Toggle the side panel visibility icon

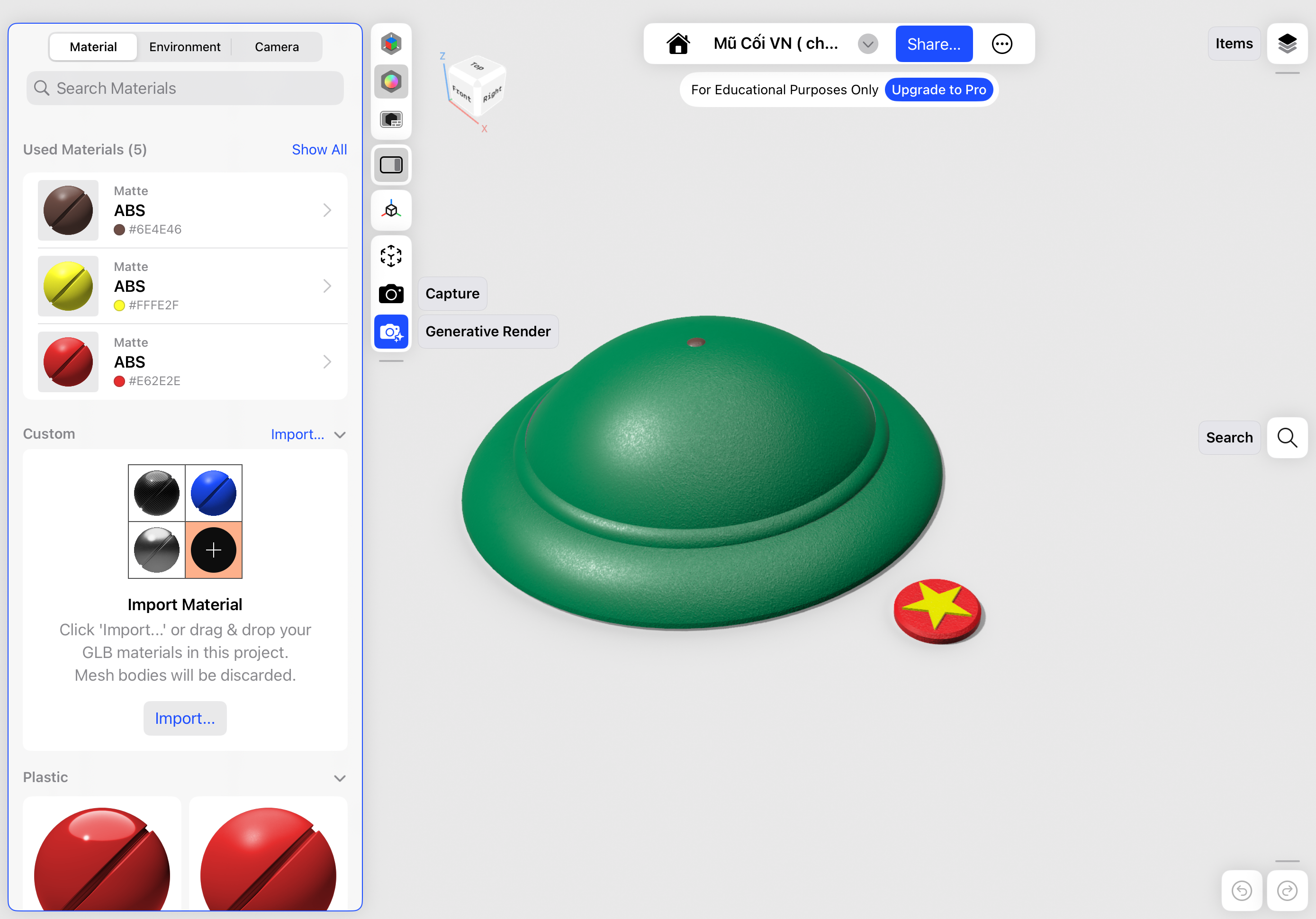391,165
